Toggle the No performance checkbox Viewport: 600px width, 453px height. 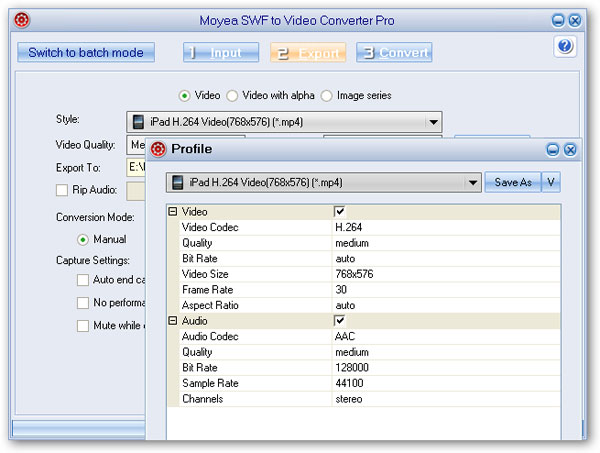(x=83, y=303)
